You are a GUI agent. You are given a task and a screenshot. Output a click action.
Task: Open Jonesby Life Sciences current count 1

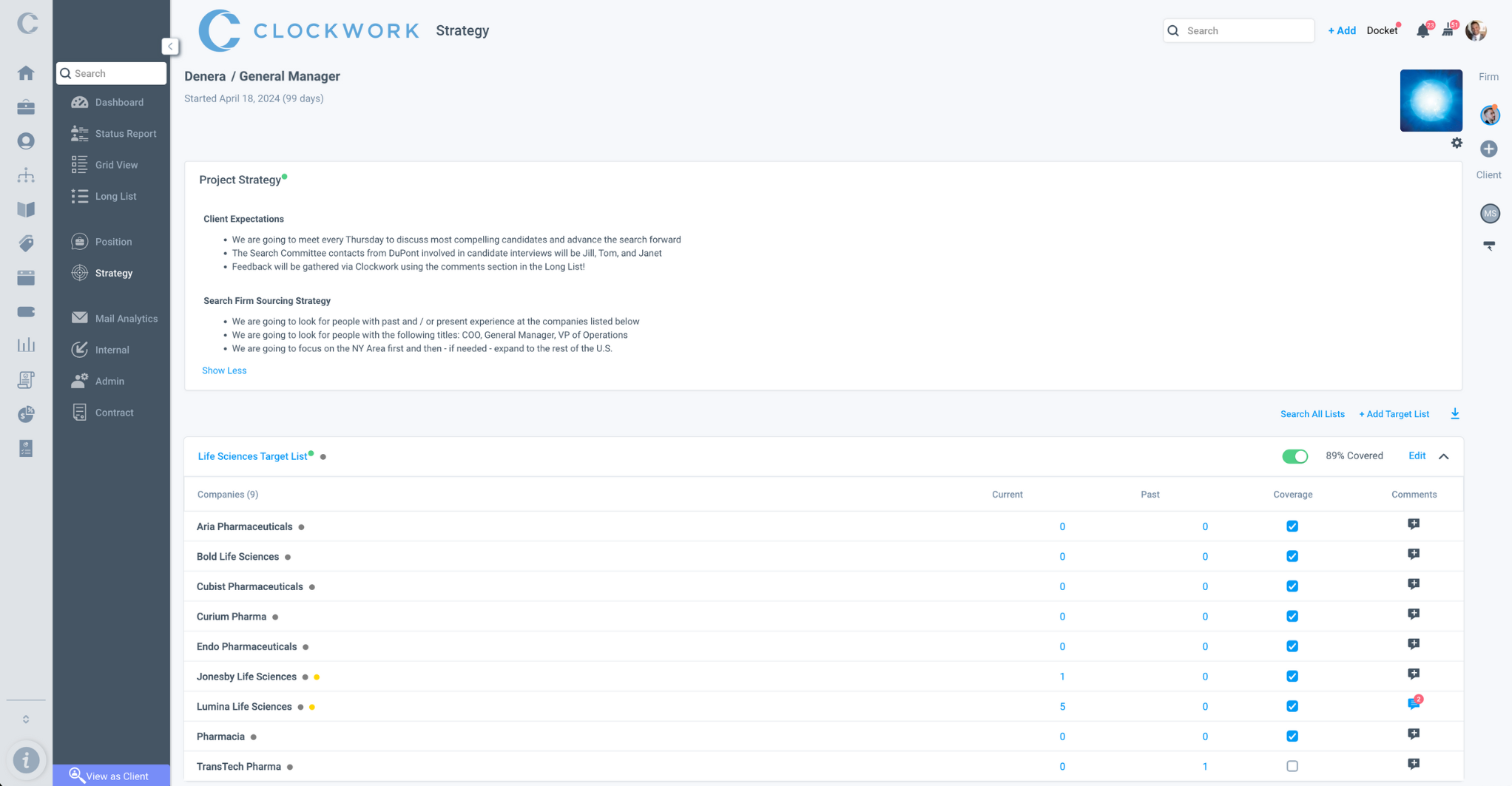[1062, 677]
